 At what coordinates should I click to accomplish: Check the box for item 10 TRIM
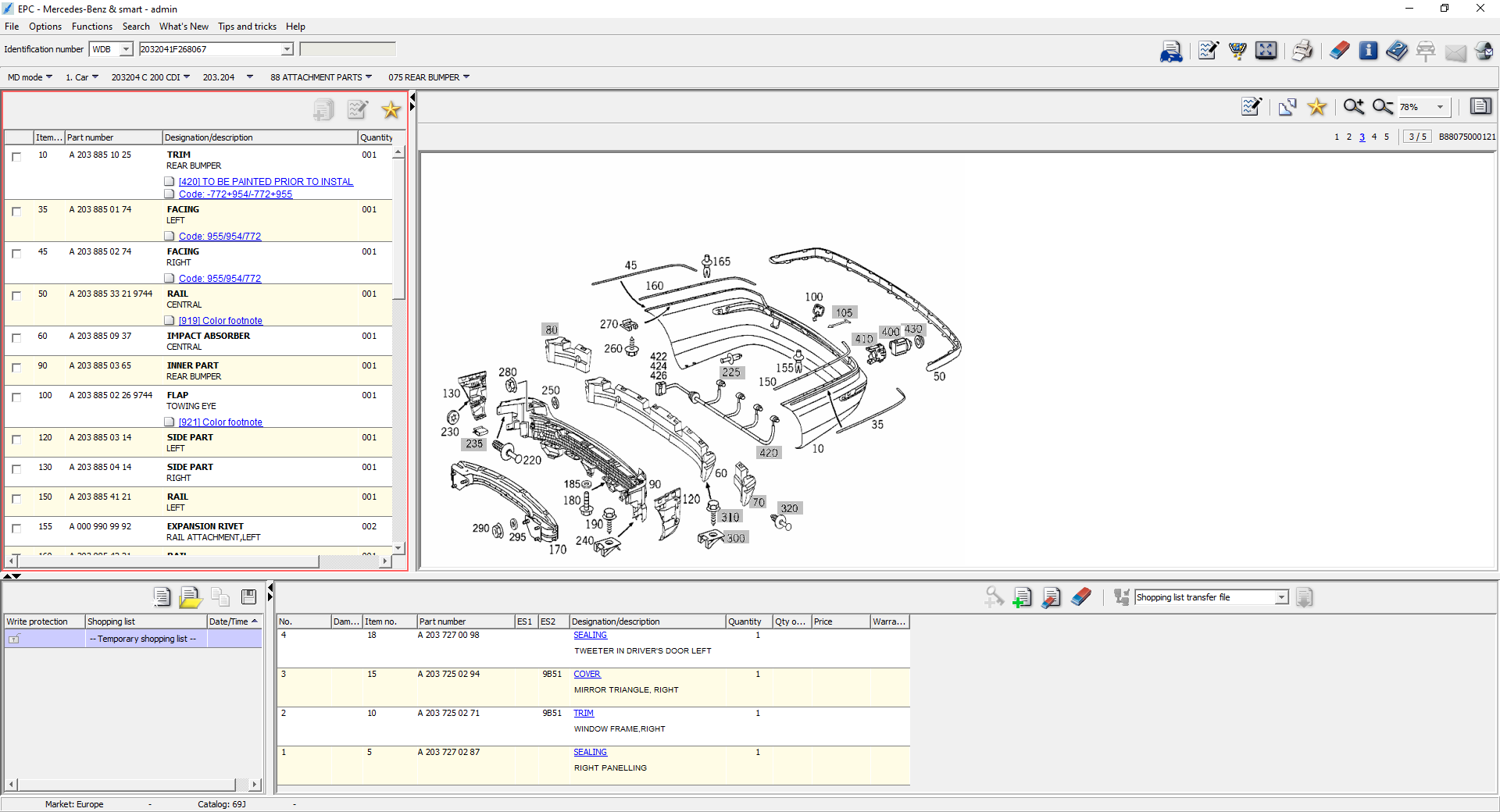(x=16, y=156)
